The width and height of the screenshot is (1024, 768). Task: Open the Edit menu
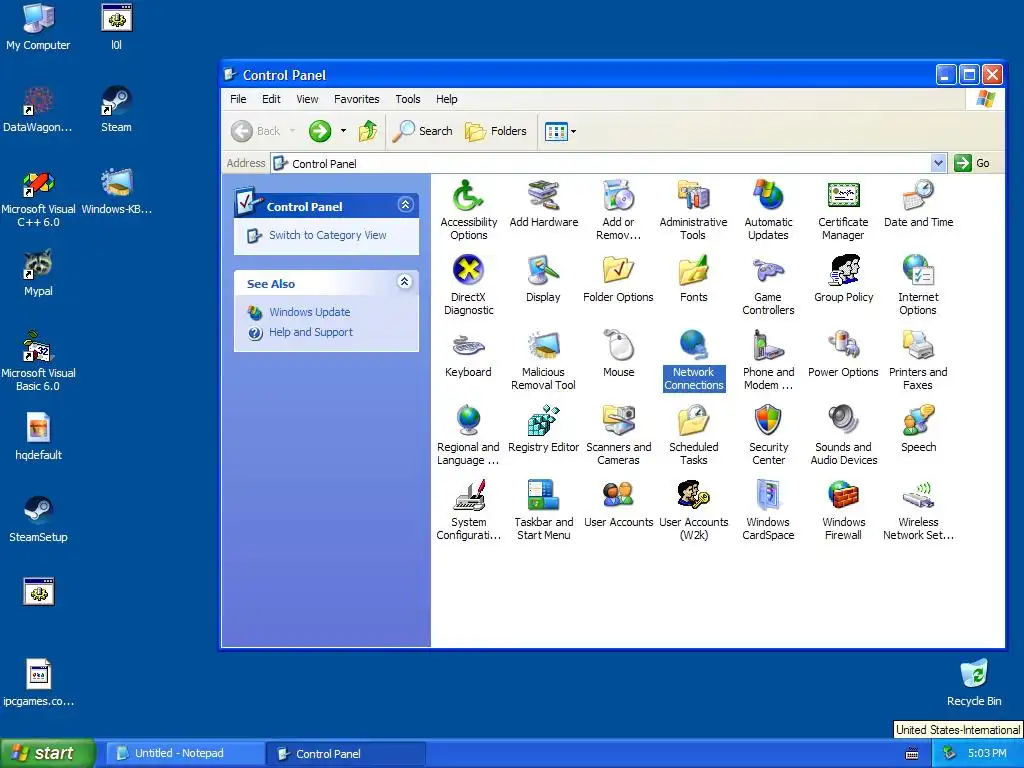[x=271, y=99]
